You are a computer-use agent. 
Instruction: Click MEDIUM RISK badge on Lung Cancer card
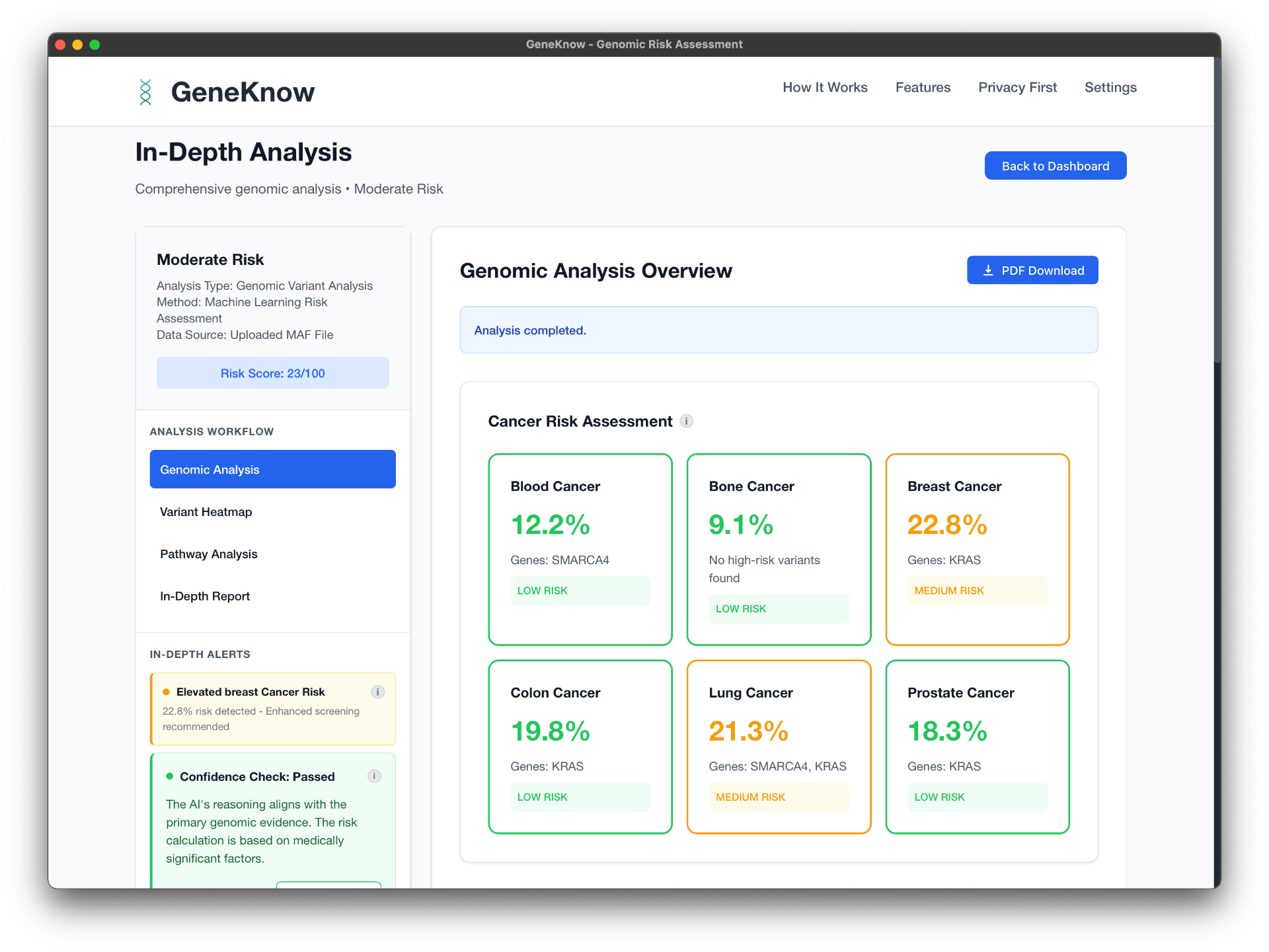[x=779, y=797]
